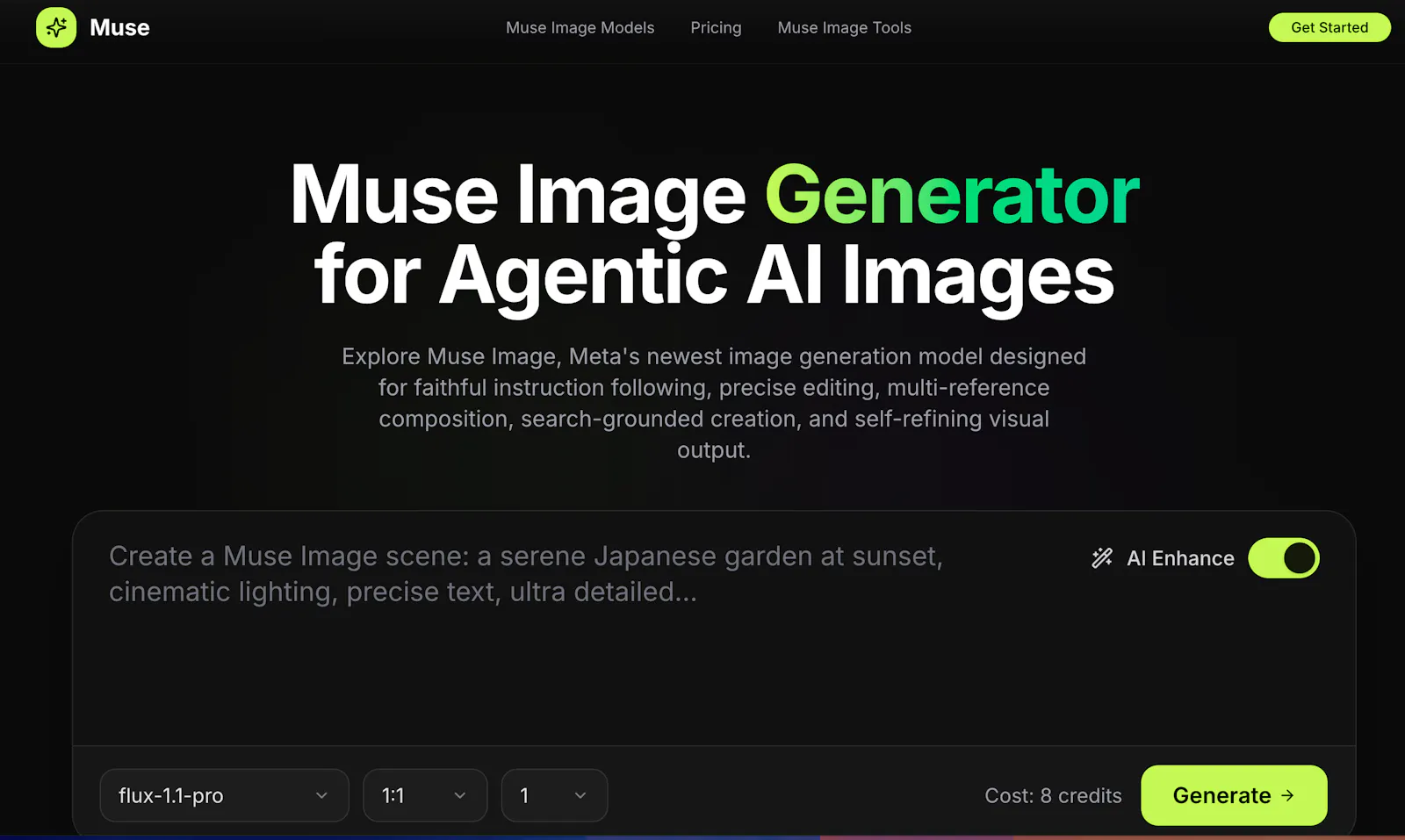Click the AI Enhance magic wand icon
Viewport: 1405px width, 840px height.
1102,558
